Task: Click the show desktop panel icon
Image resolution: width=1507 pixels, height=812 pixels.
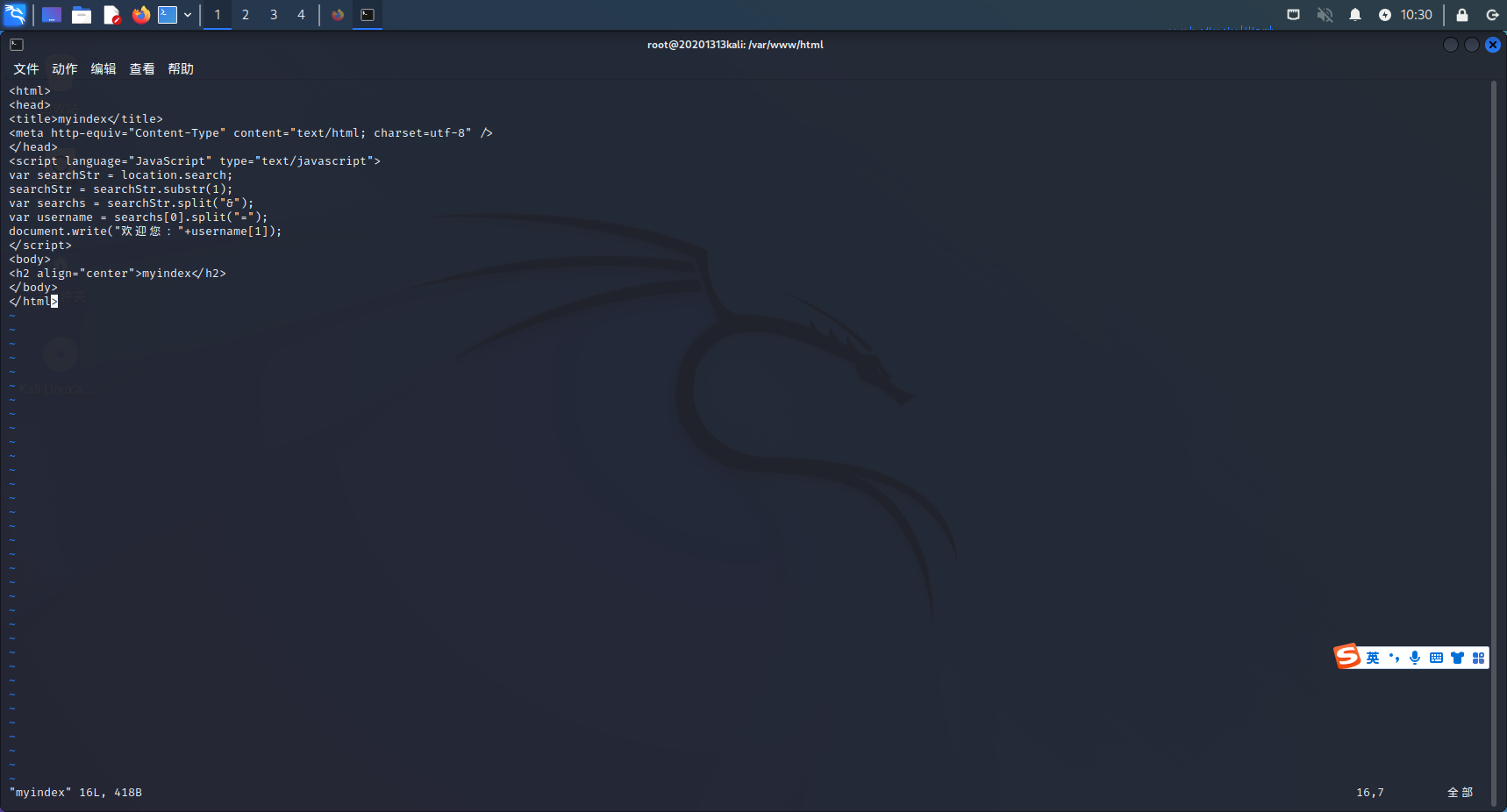Action: pyautogui.click(x=52, y=15)
